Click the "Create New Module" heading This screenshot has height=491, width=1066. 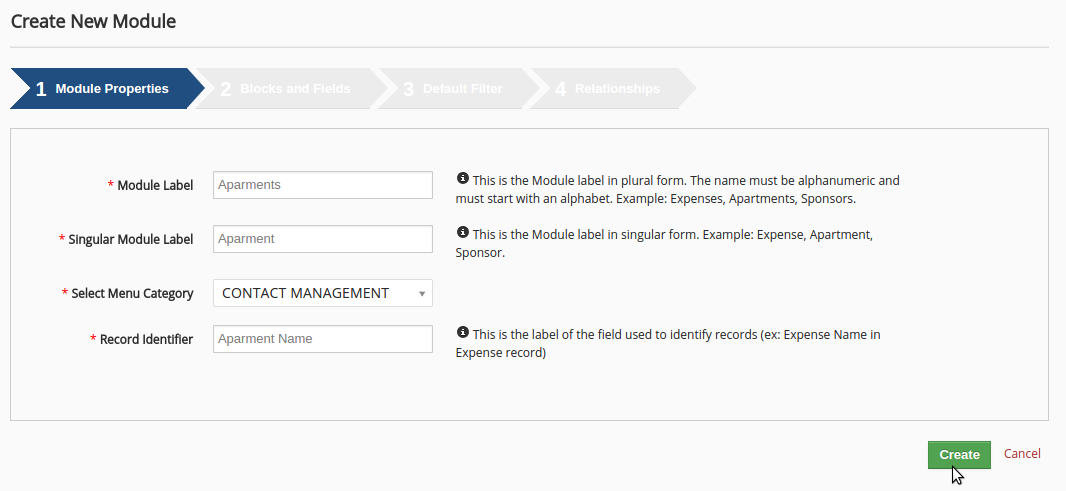point(93,21)
